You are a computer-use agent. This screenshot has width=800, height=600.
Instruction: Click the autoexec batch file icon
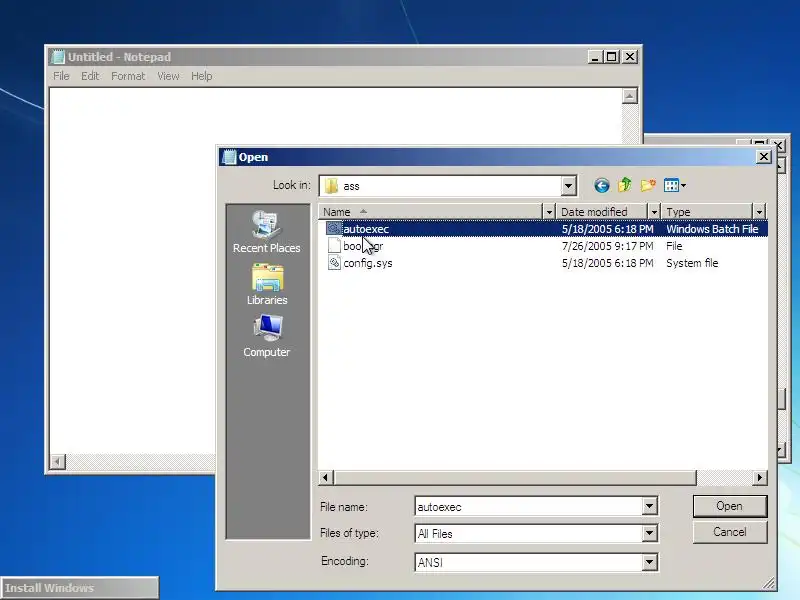tap(334, 229)
